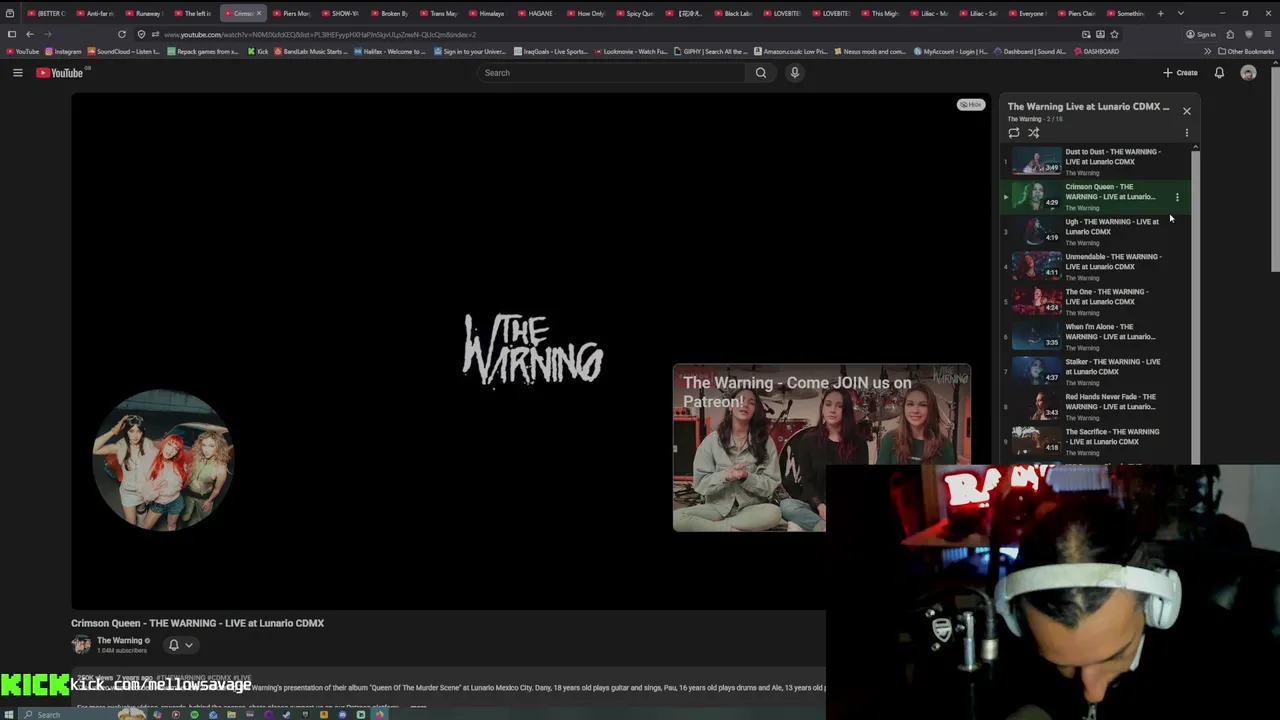Open The Warning channel name link
The image size is (1280, 720).
click(119, 640)
